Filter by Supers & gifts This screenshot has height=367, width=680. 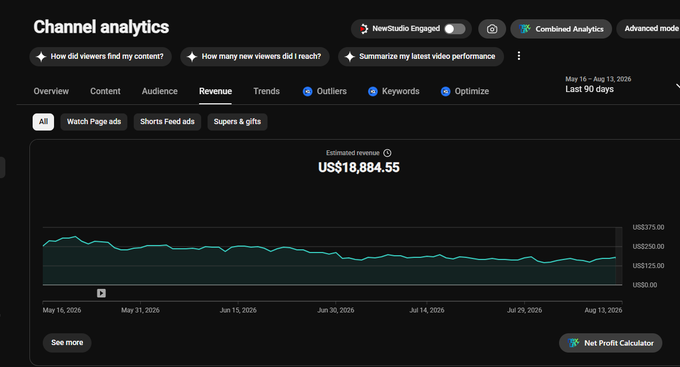(x=237, y=122)
